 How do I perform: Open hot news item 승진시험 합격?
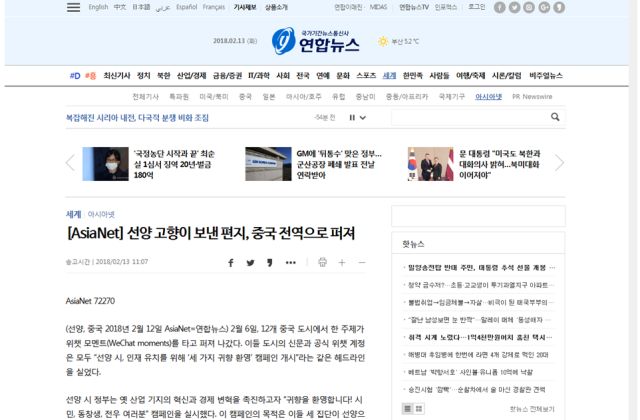tap(477, 390)
